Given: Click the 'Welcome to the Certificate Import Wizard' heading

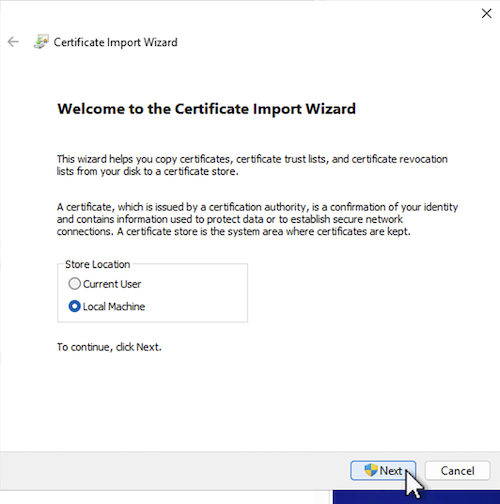Looking at the screenshot, I should click(x=207, y=109).
